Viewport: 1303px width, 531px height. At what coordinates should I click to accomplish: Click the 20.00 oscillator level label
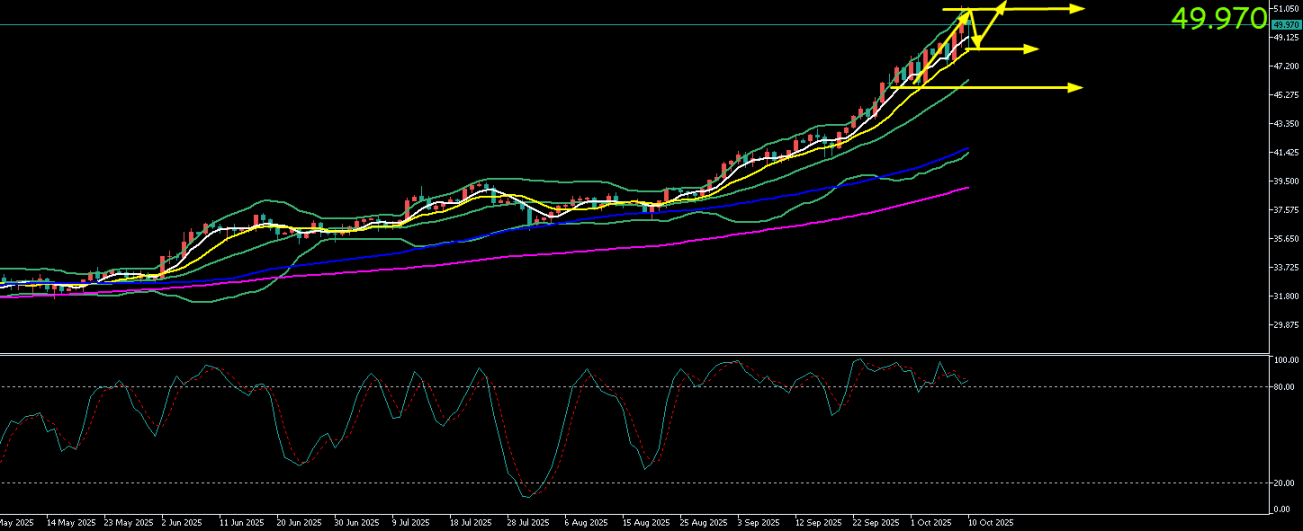click(x=1285, y=484)
